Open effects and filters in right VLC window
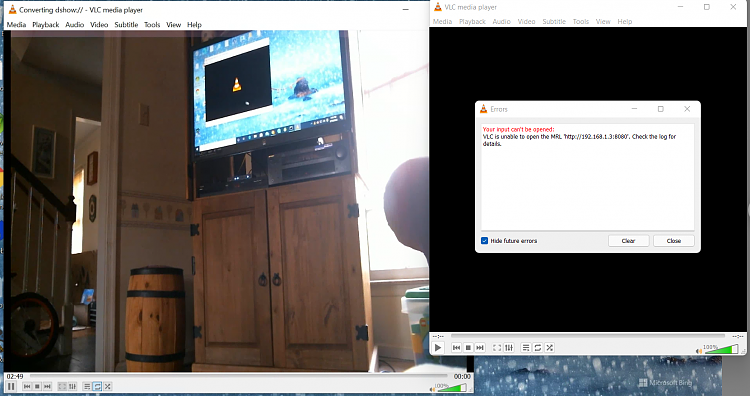 click(509, 348)
